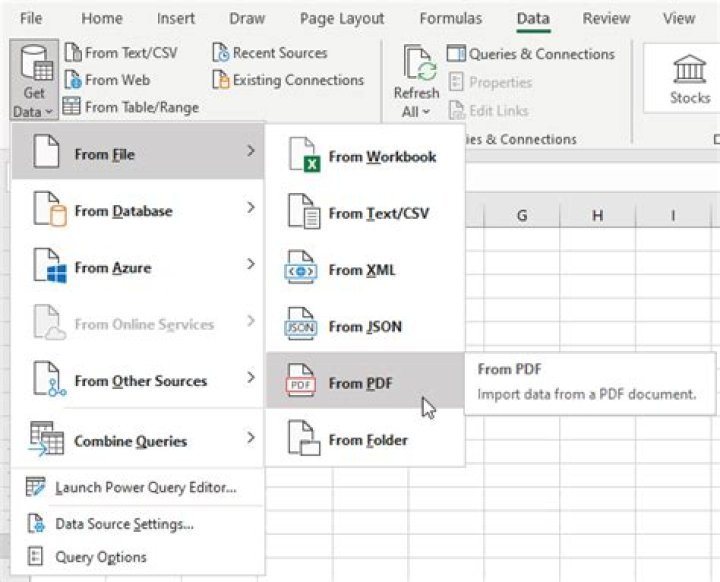Click the From Other Sources icon
This screenshot has height=582, width=720.
(x=50, y=379)
